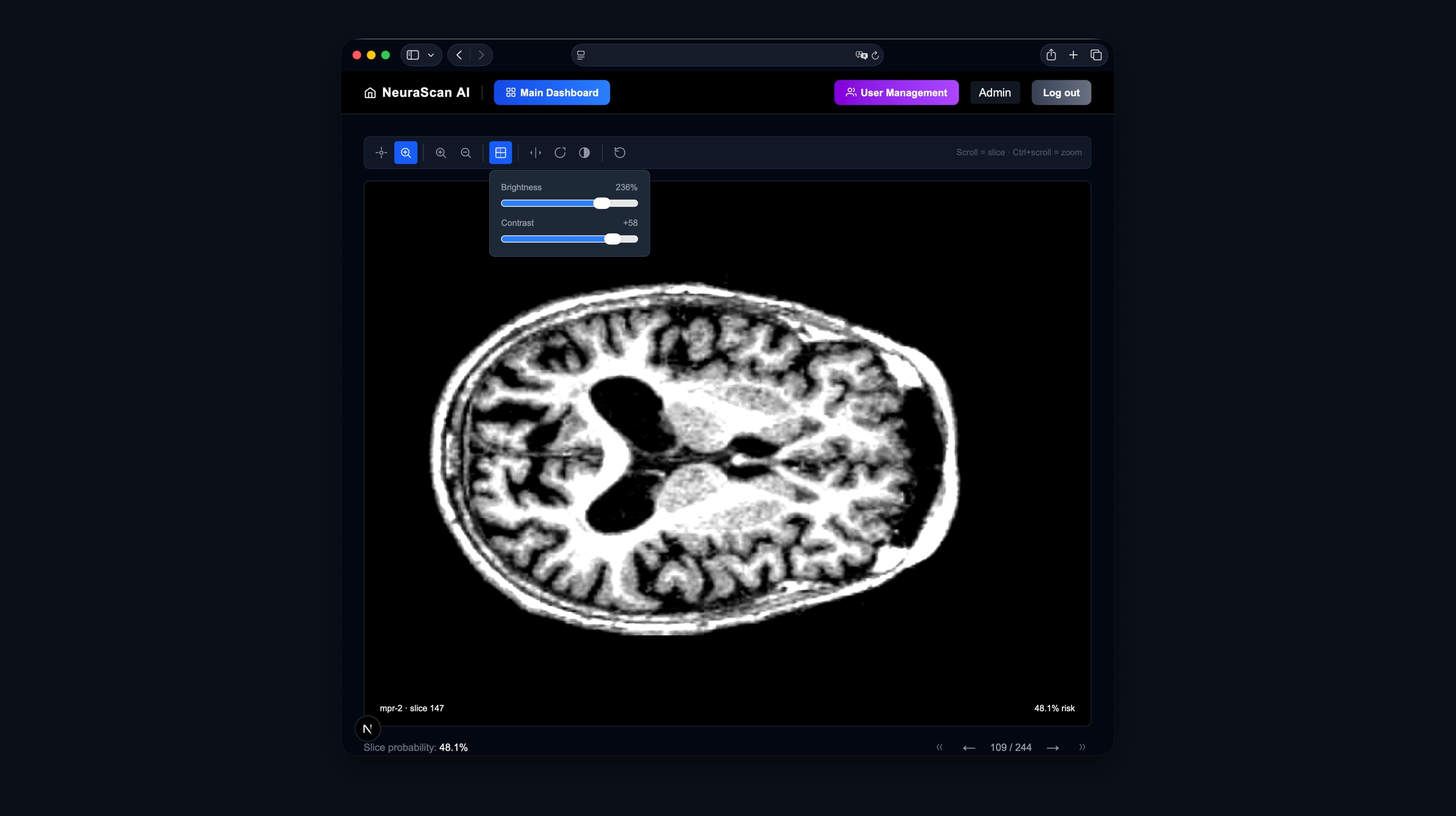Open a new browser tab

1073,55
